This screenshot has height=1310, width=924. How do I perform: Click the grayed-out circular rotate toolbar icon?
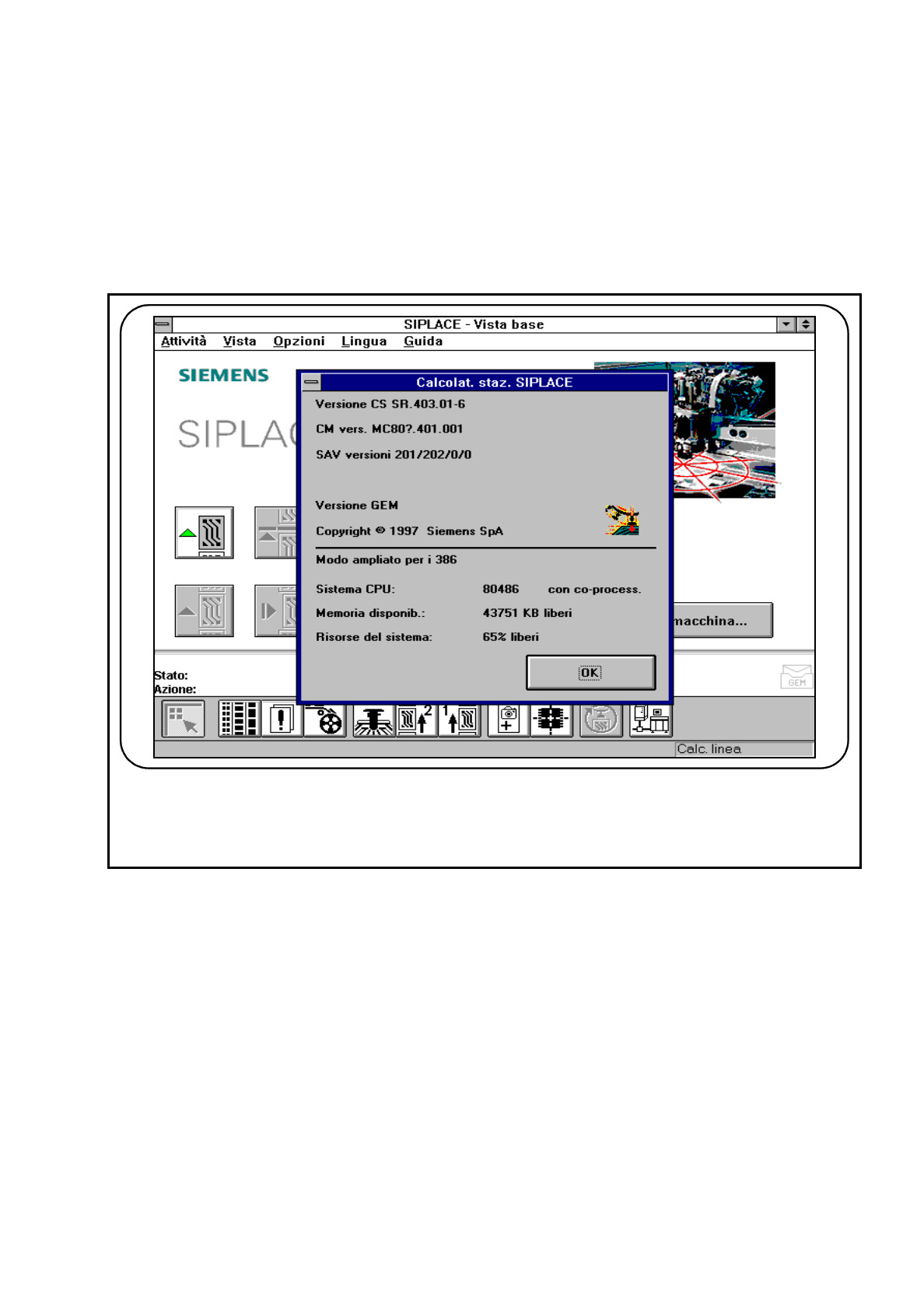click(600, 719)
